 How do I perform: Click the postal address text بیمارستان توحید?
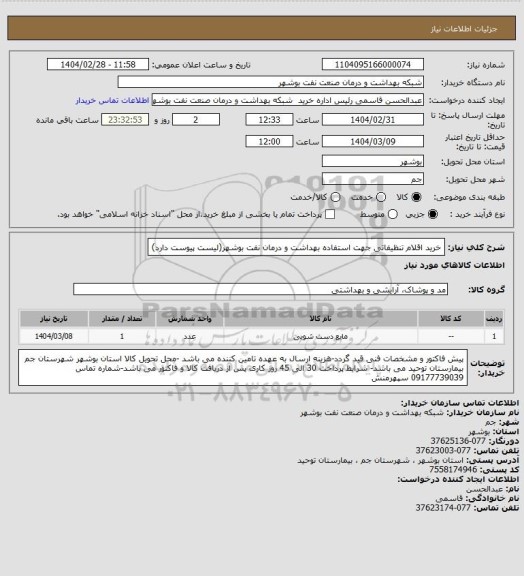click(x=324, y=460)
